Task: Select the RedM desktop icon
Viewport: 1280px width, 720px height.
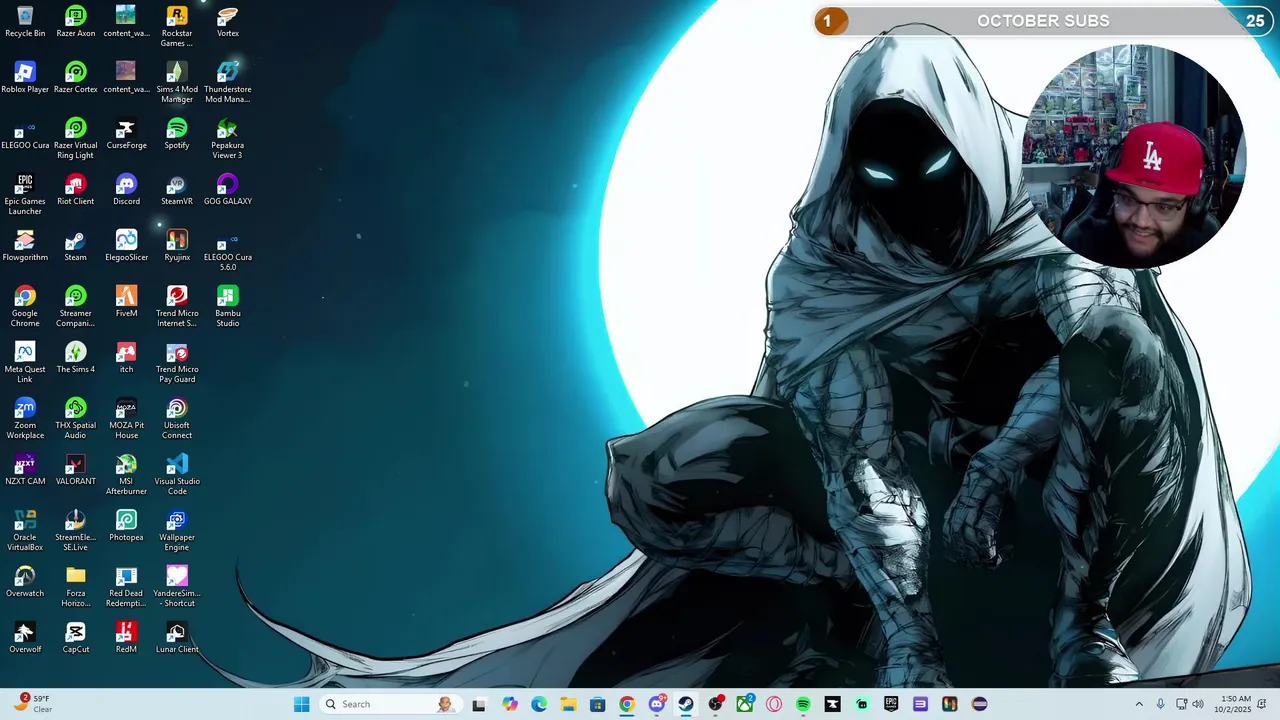Action: (x=126, y=637)
